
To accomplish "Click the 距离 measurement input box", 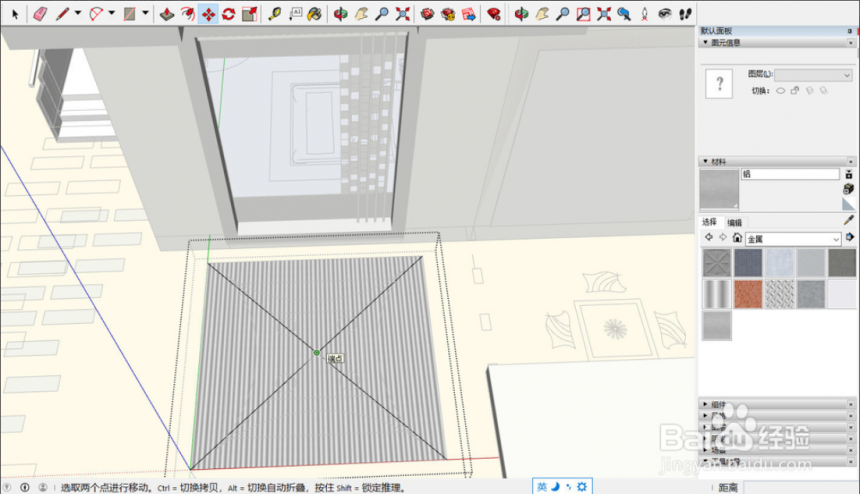I will 801,487.
